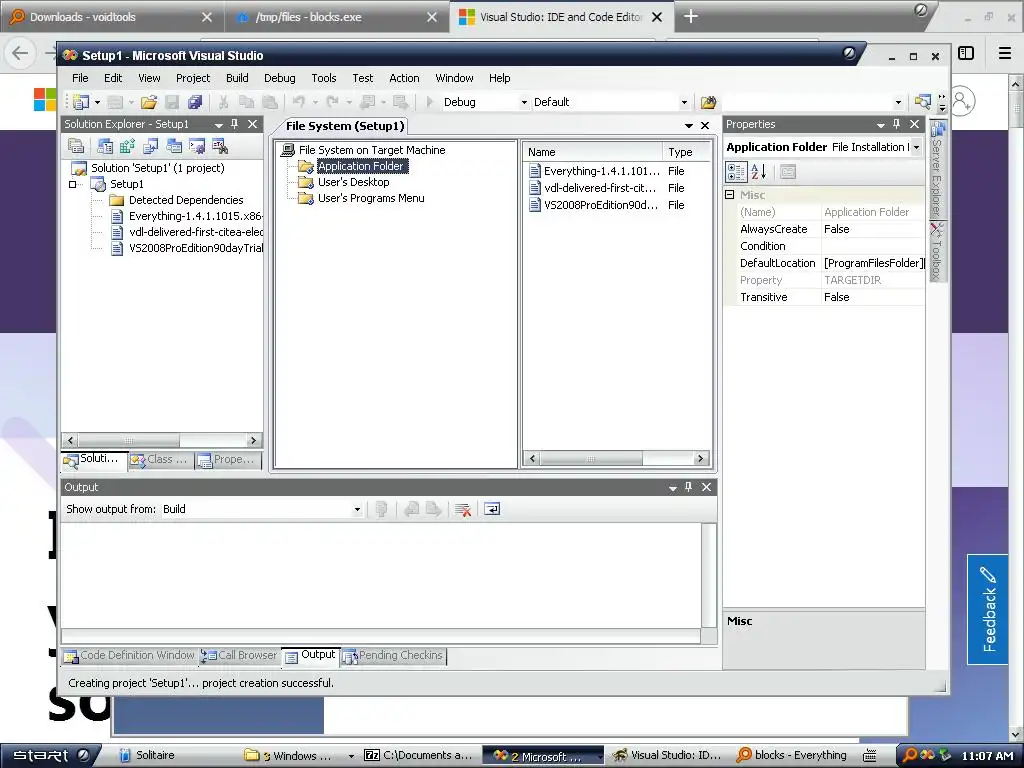The height and width of the screenshot is (768, 1024).
Task: Switch to blocks - Everything taskbar item
Action: [x=792, y=756]
